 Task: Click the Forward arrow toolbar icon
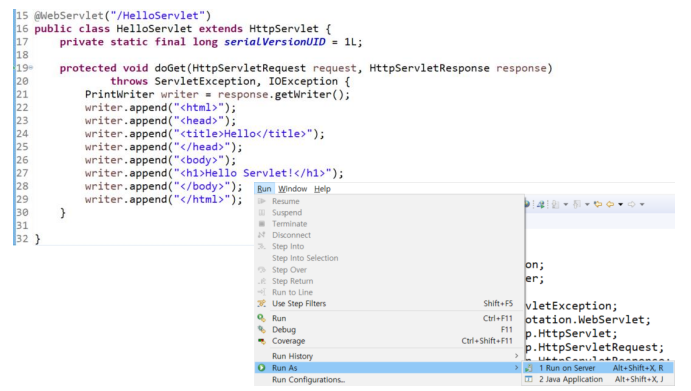click(x=632, y=204)
